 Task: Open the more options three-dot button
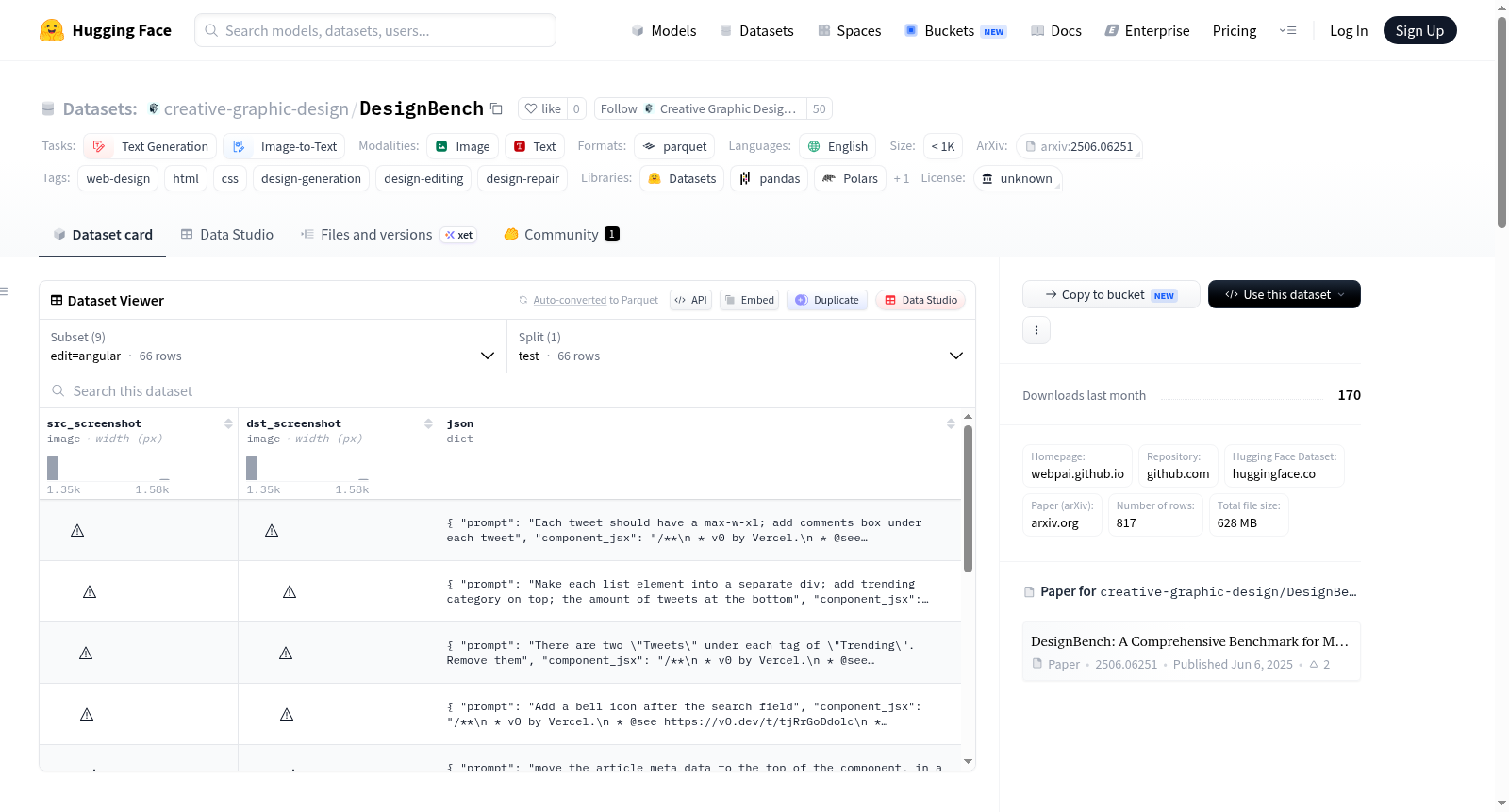(x=1036, y=330)
